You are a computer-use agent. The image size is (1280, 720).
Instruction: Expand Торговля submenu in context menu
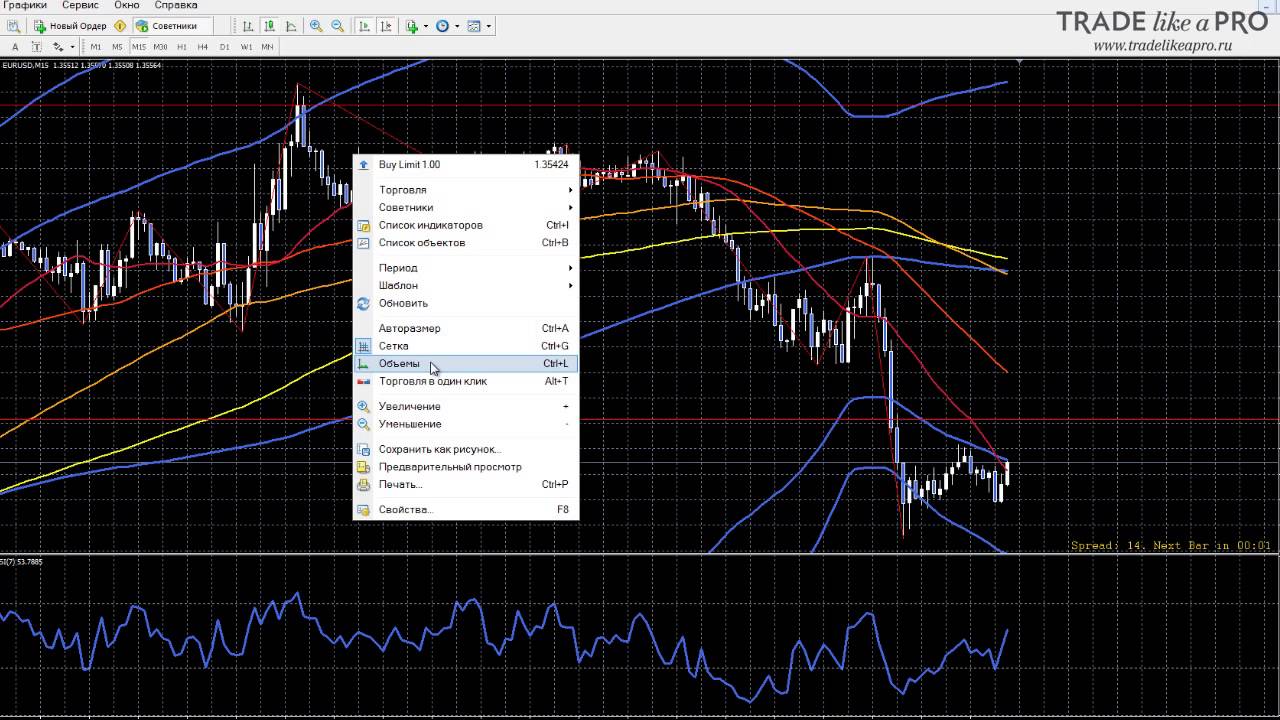pos(465,190)
